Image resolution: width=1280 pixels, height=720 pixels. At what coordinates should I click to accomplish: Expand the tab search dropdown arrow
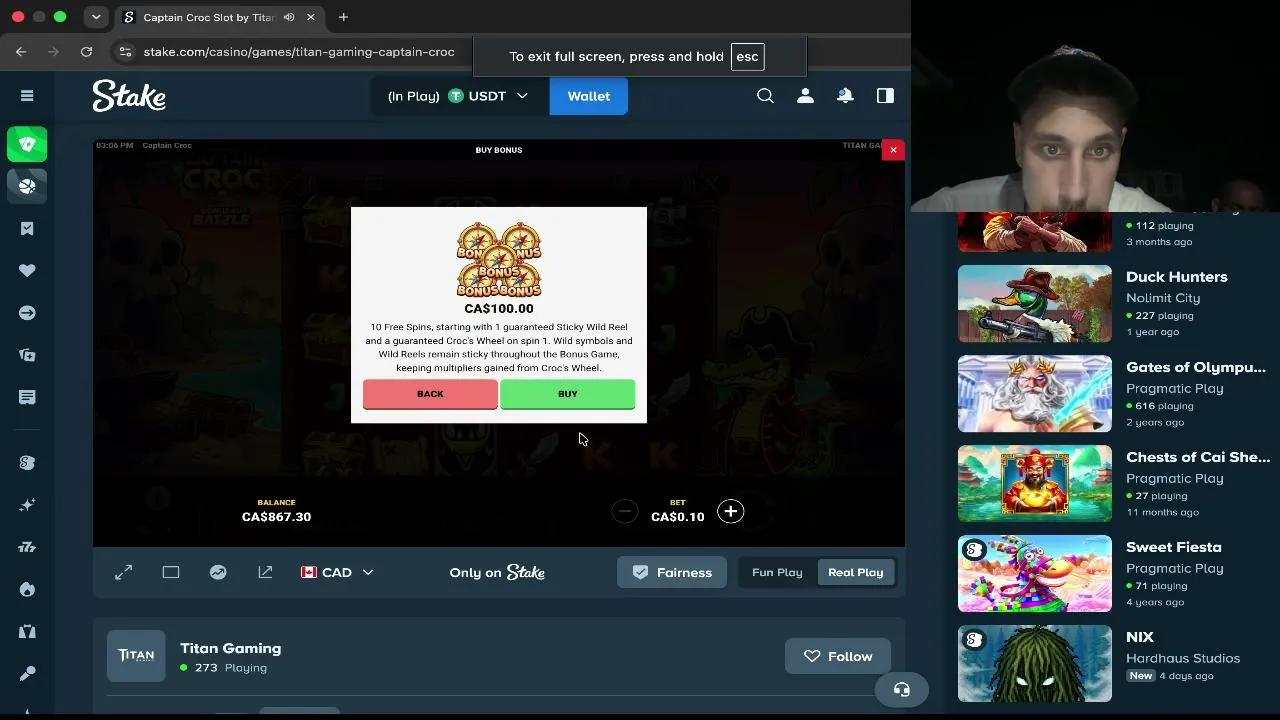pyautogui.click(x=96, y=17)
